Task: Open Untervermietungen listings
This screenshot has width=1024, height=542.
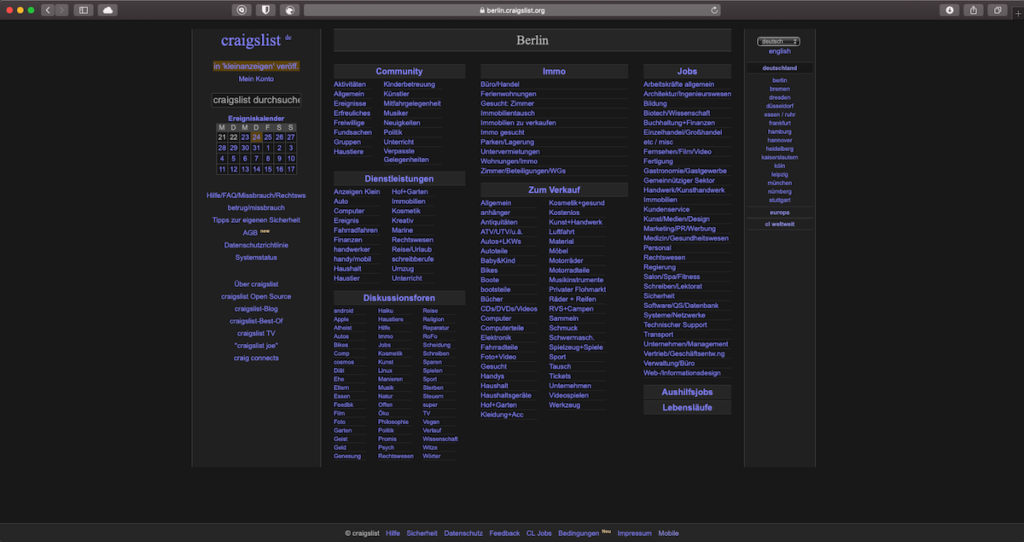Action: click(x=510, y=151)
